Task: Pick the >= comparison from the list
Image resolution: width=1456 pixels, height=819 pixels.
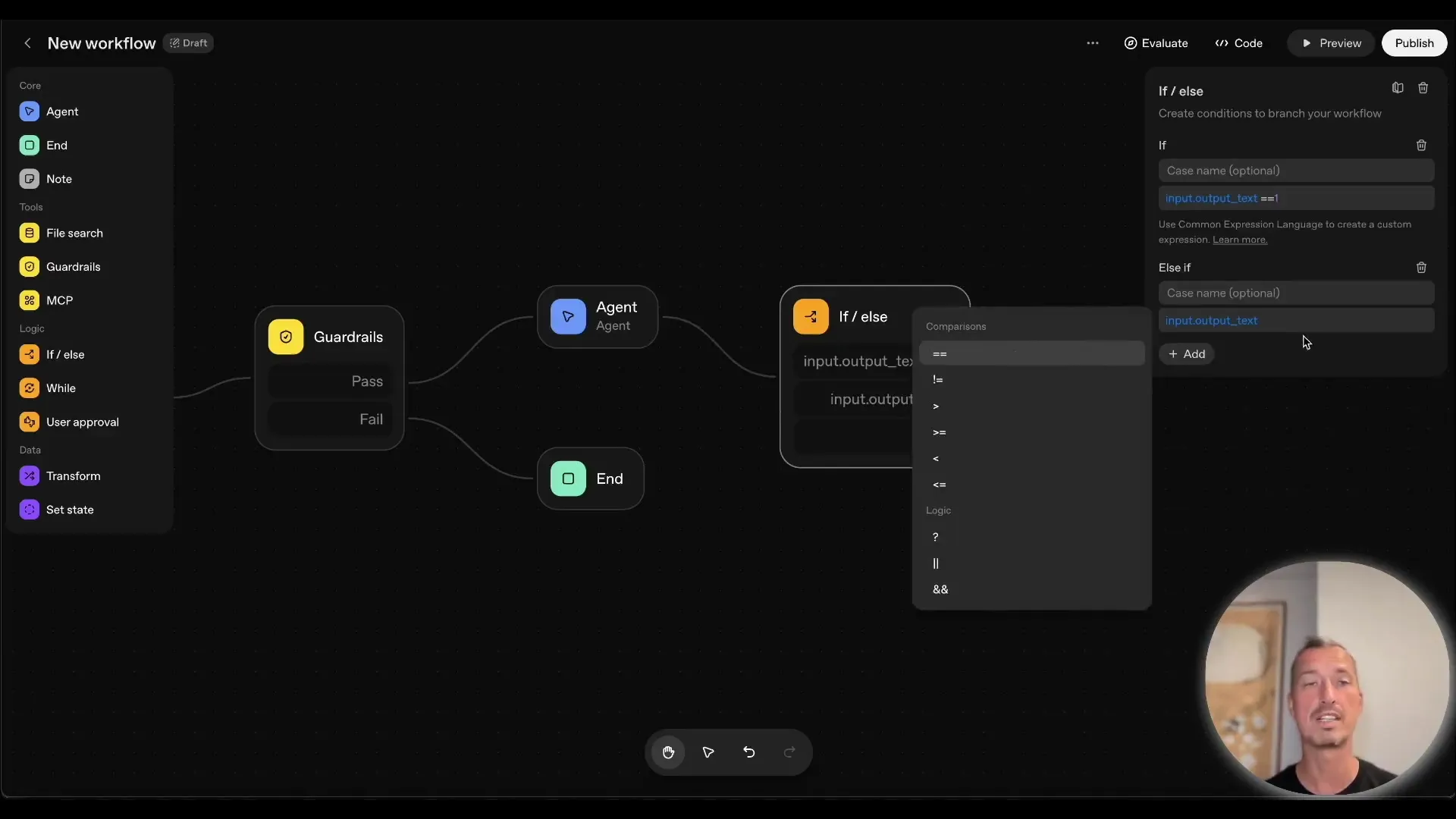Action: pyautogui.click(x=939, y=432)
